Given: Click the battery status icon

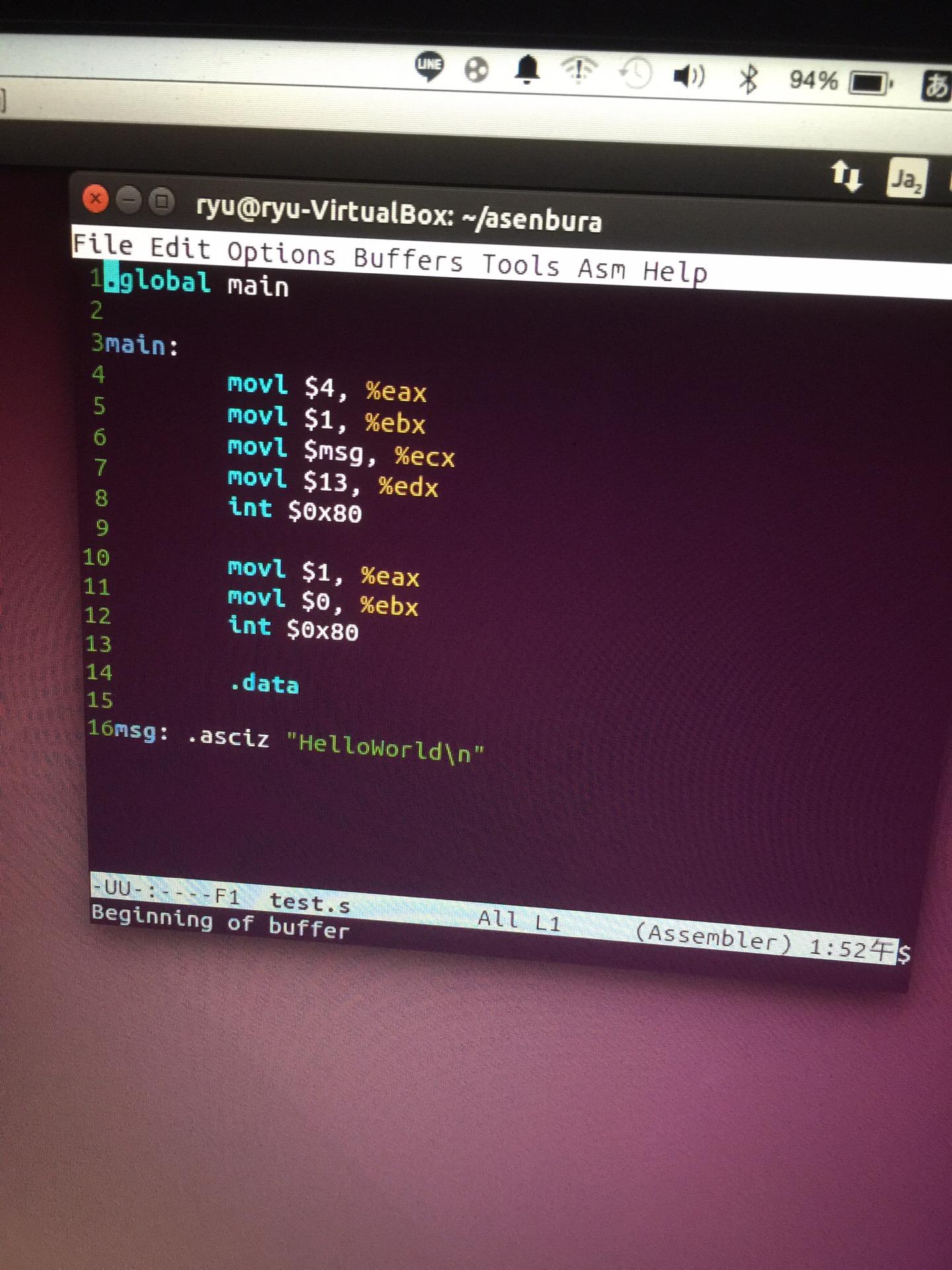Looking at the screenshot, I should 871,83.
